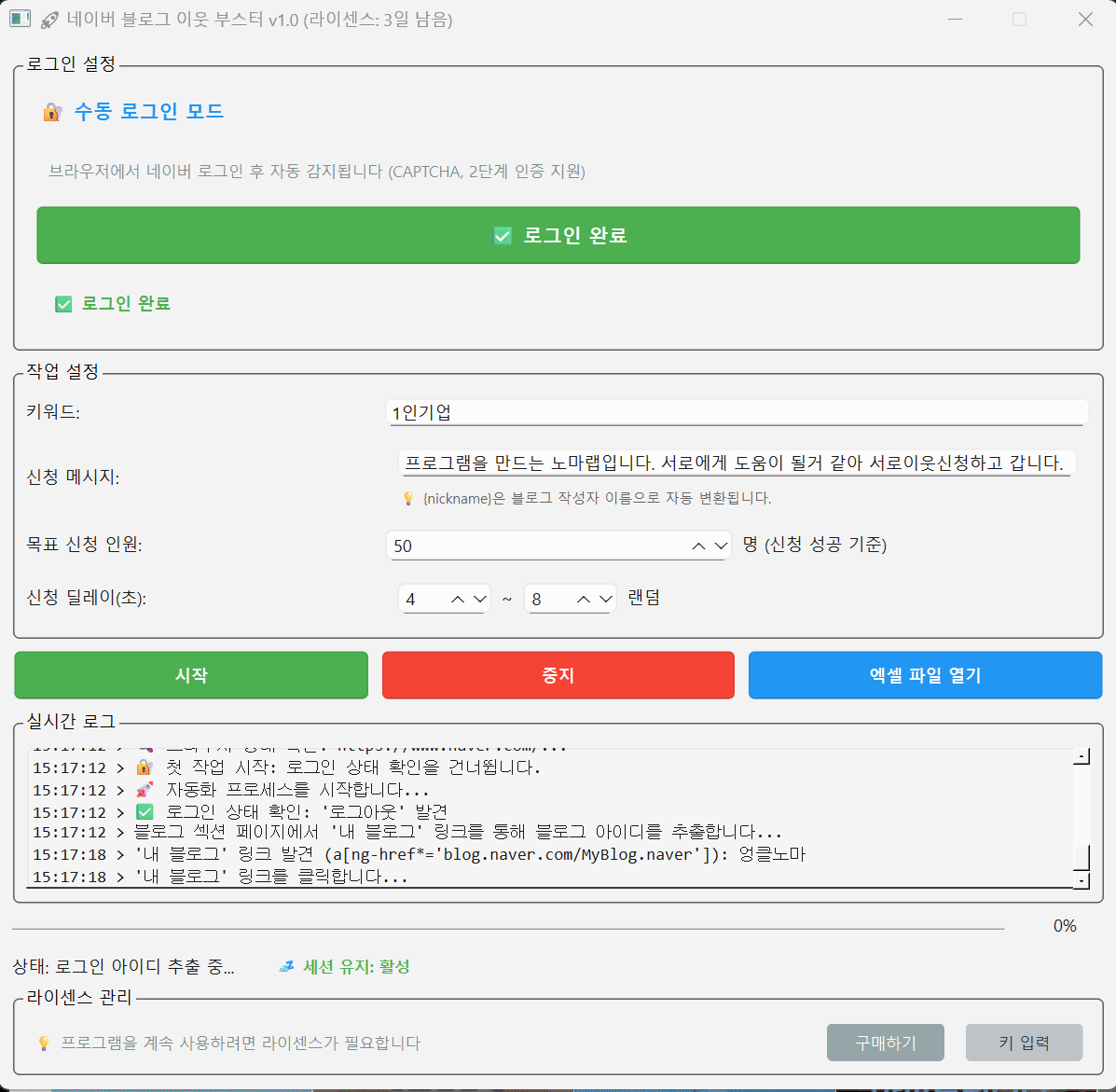
Task: Click the green checkmark icon in the log
Action: coord(145,812)
